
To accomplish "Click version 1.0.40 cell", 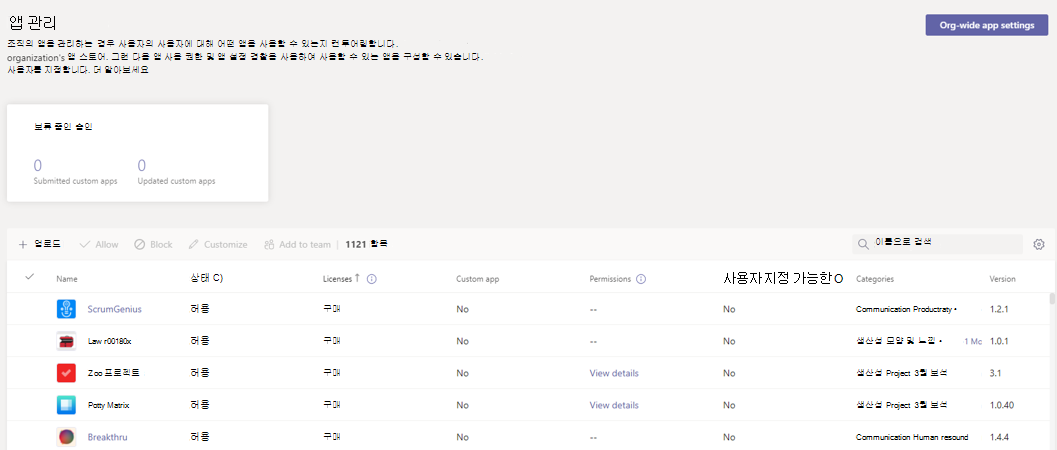I will [1002, 406].
